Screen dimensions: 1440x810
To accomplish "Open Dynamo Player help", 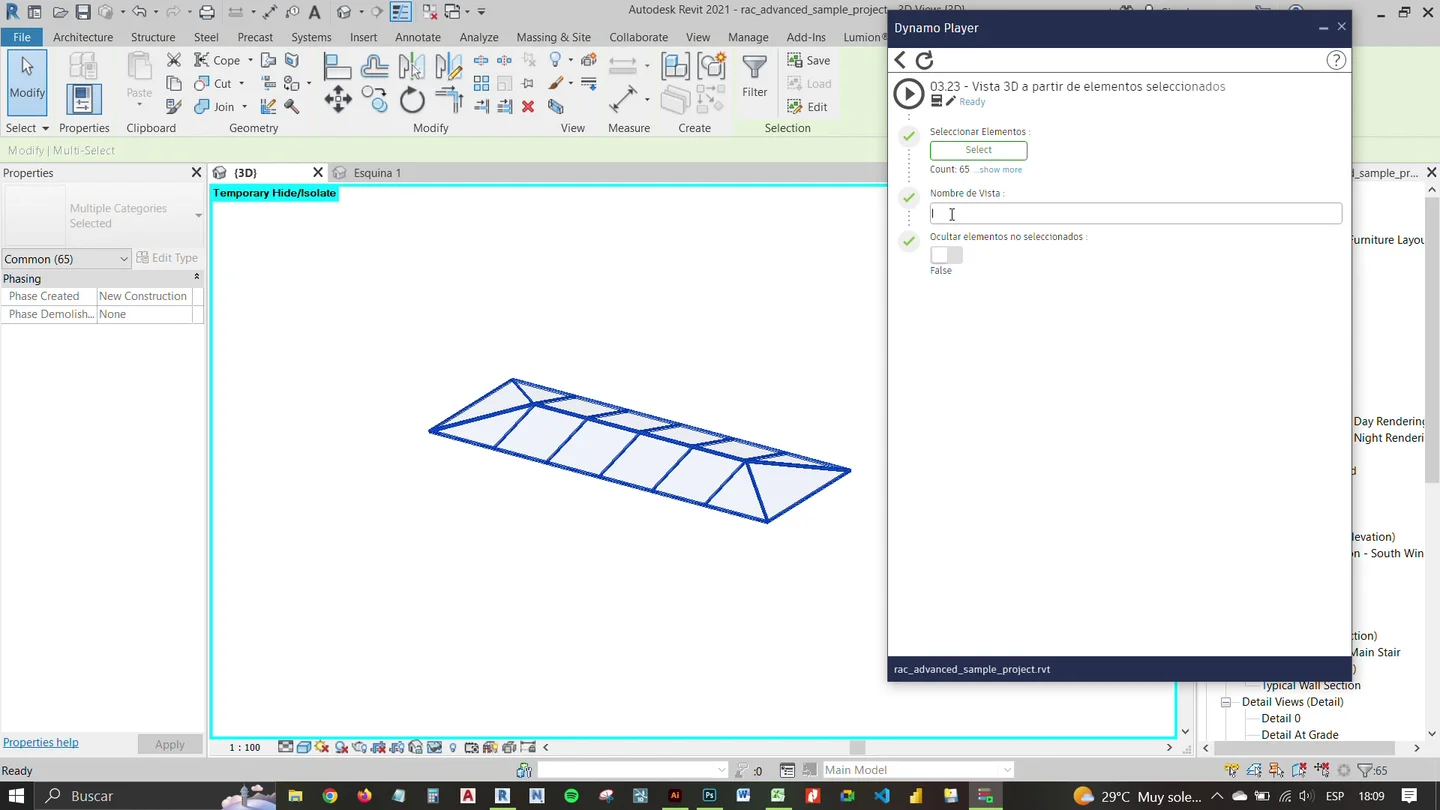I will point(1336,60).
